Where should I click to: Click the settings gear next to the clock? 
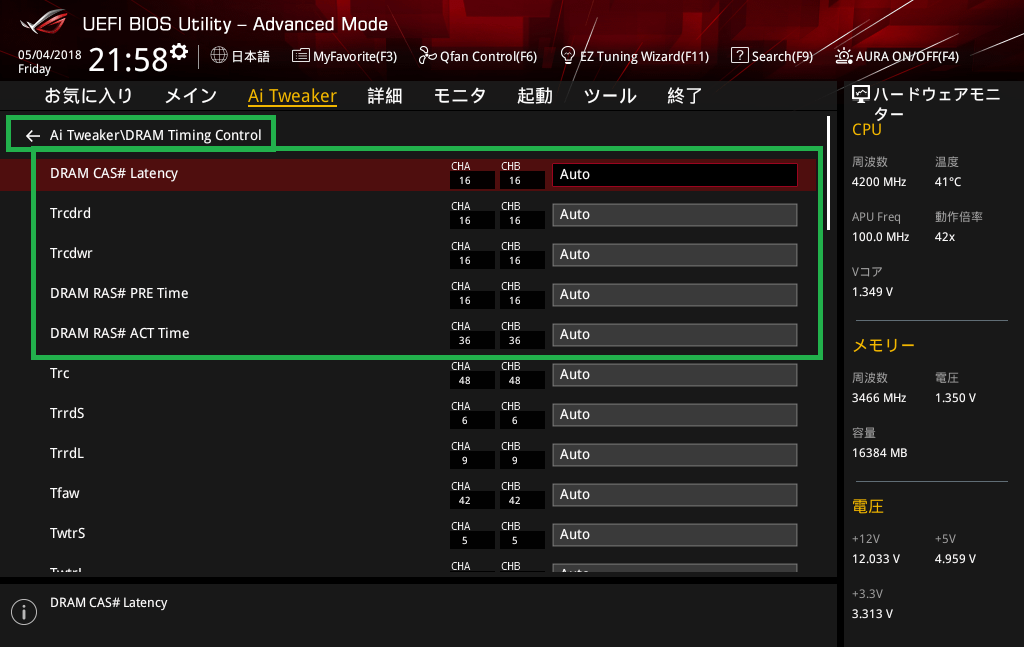coord(179,52)
